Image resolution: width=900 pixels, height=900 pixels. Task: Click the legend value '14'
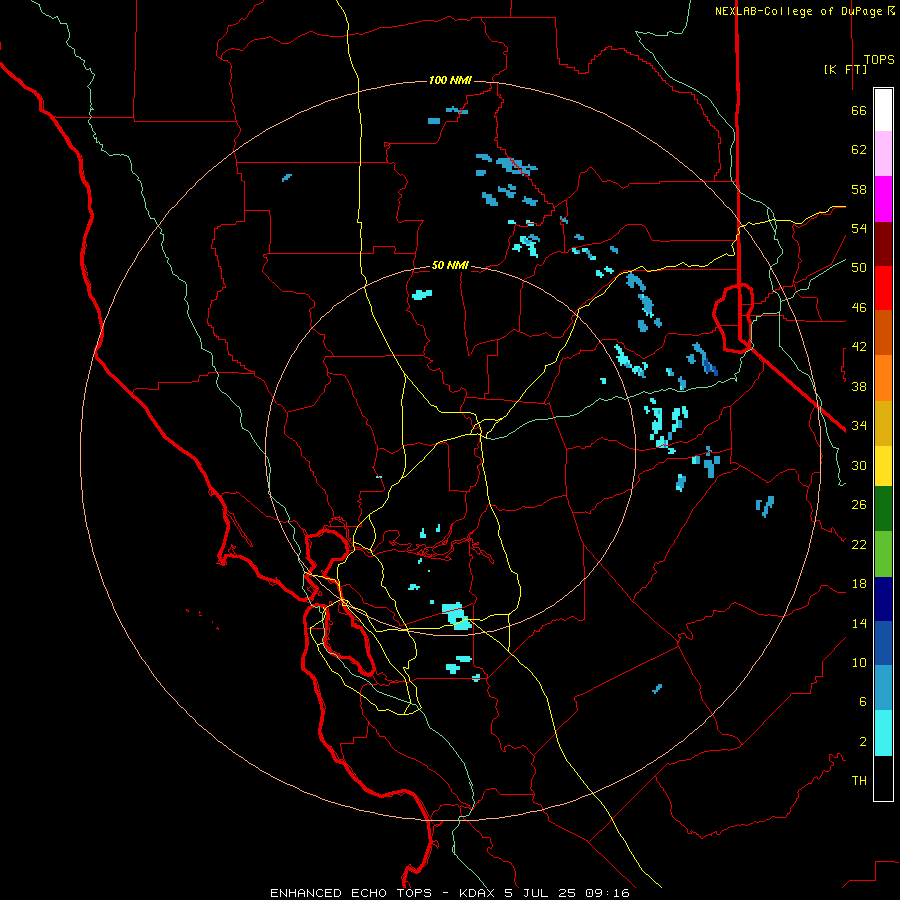(x=859, y=623)
